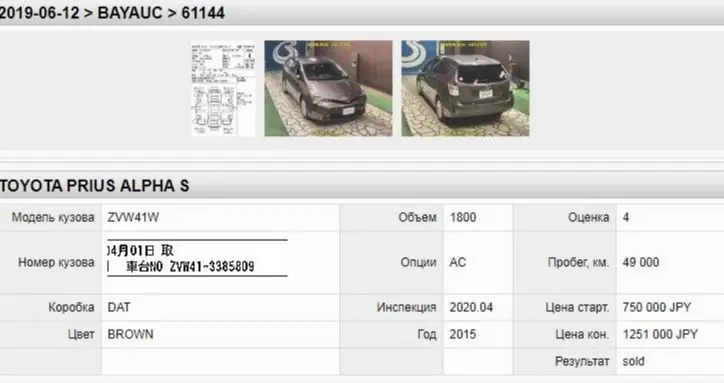Open the auction sheet thumbnail image
The image size is (724, 383).
click(x=223, y=88)
